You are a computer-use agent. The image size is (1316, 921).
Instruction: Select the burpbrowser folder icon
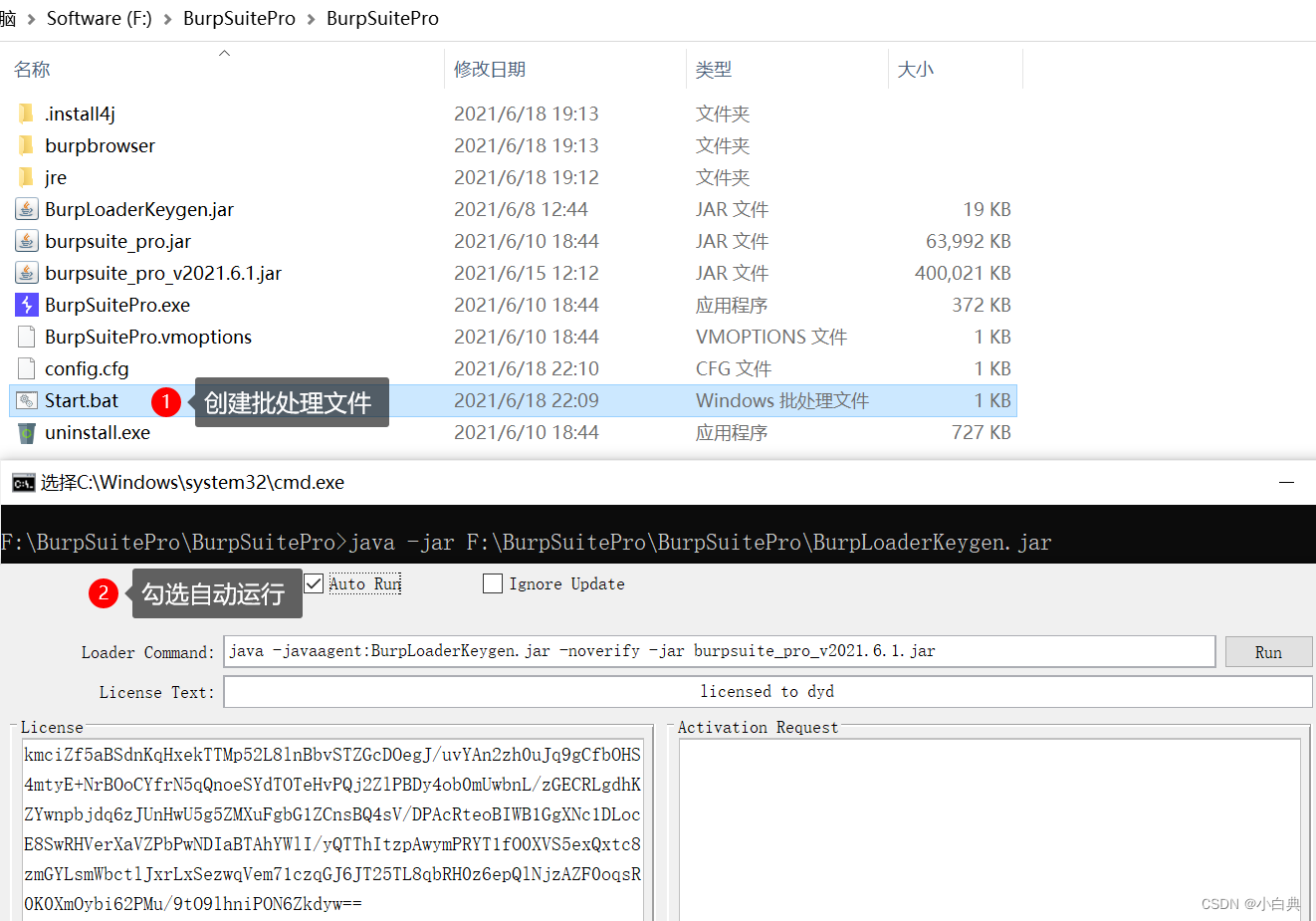26,145
